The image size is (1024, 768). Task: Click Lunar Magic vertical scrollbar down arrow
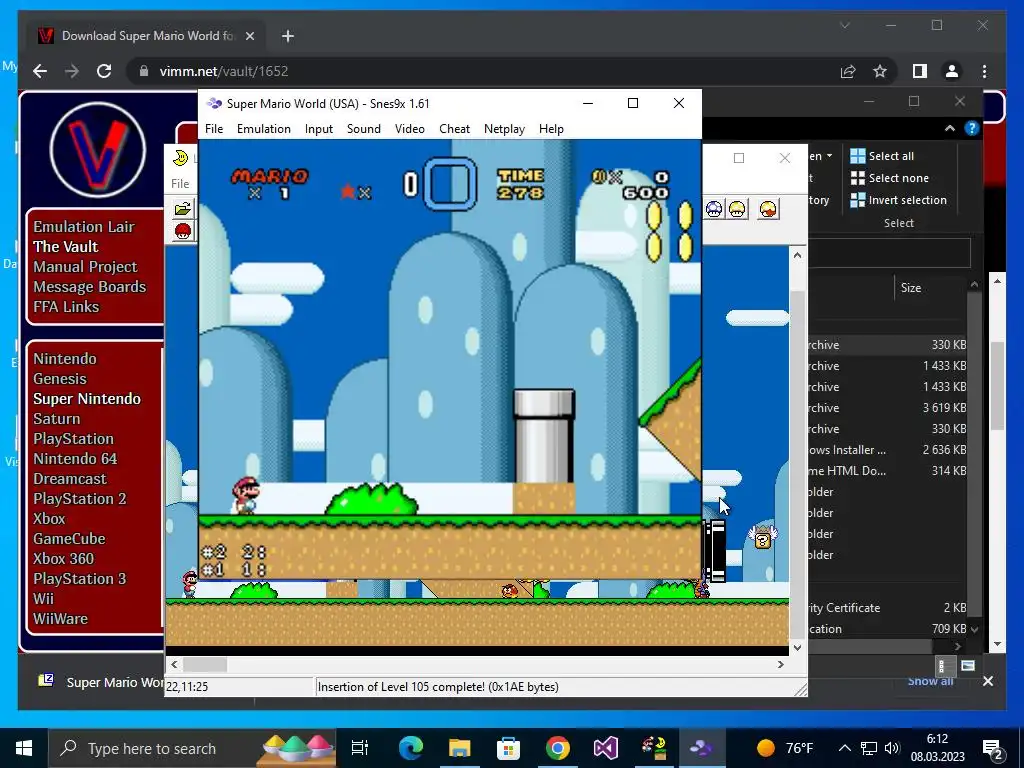(x=797, y=647)
